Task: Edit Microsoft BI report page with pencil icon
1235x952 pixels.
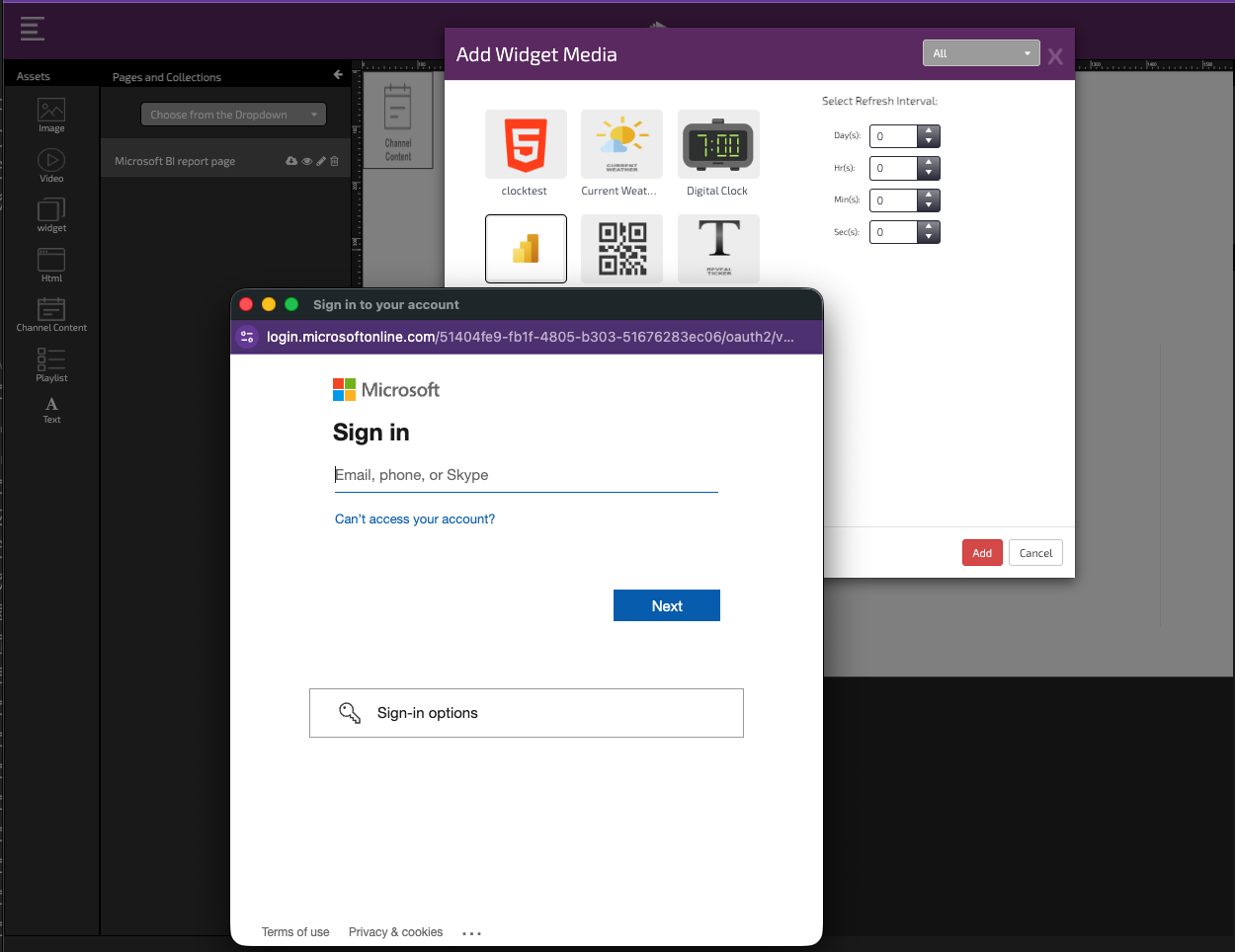Action: (x=321, y=161)
